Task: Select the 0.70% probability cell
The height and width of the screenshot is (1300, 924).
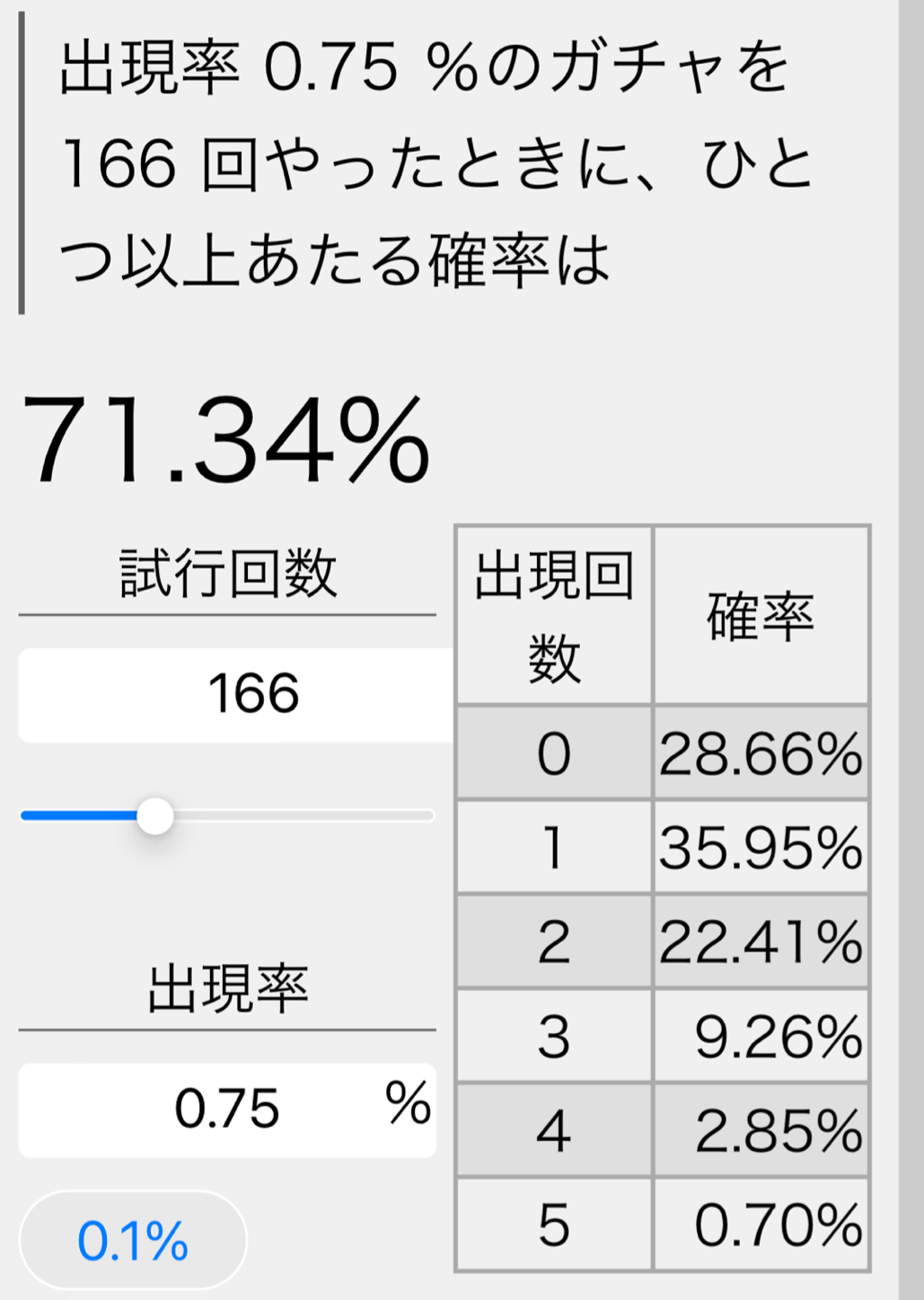Action: point(761,1225)
